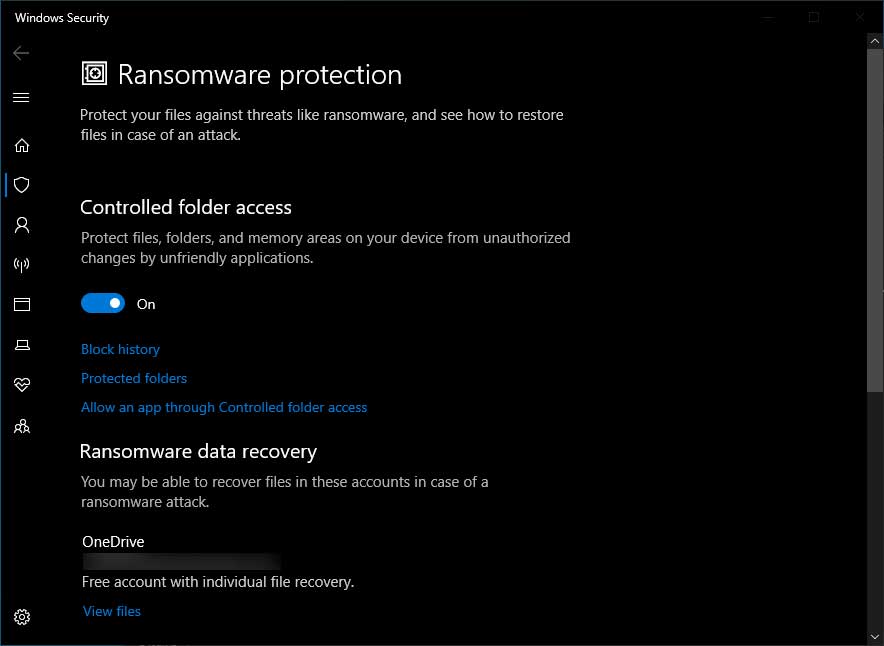
Task: Open Firewall & network protection
Action: tap(21, 265)
